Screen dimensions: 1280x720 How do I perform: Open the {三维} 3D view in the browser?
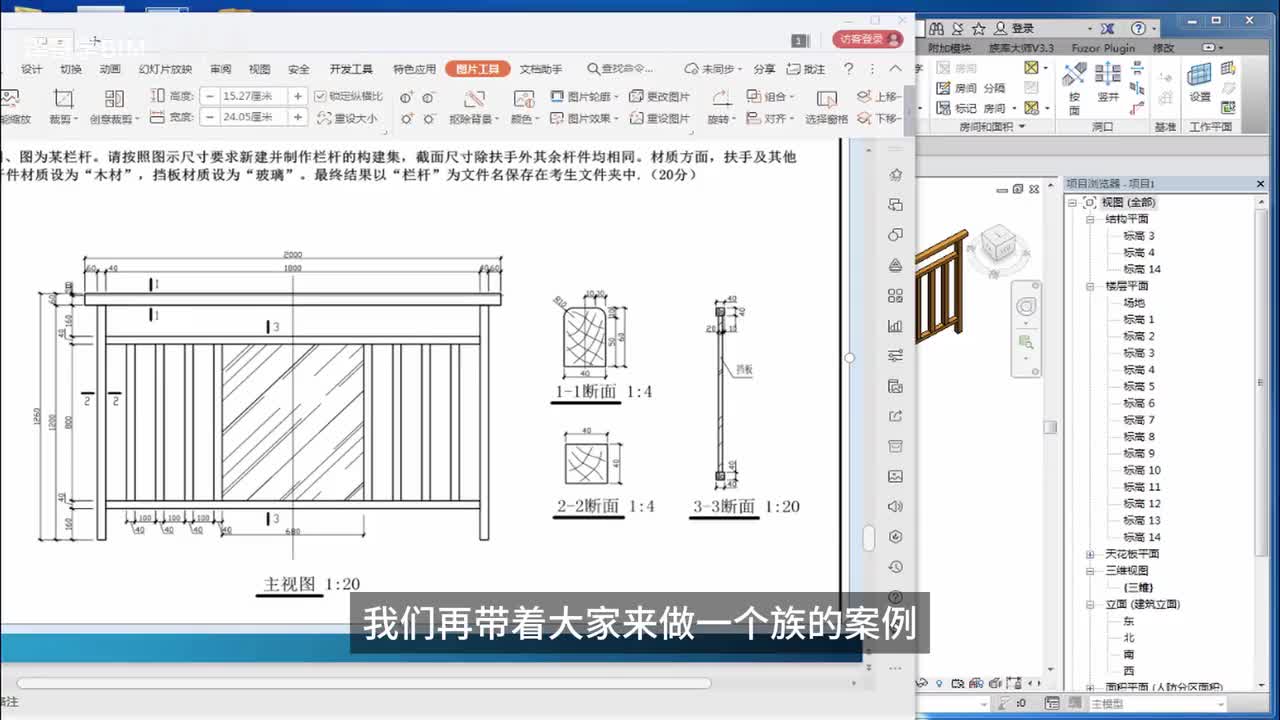pos(1136,588)
